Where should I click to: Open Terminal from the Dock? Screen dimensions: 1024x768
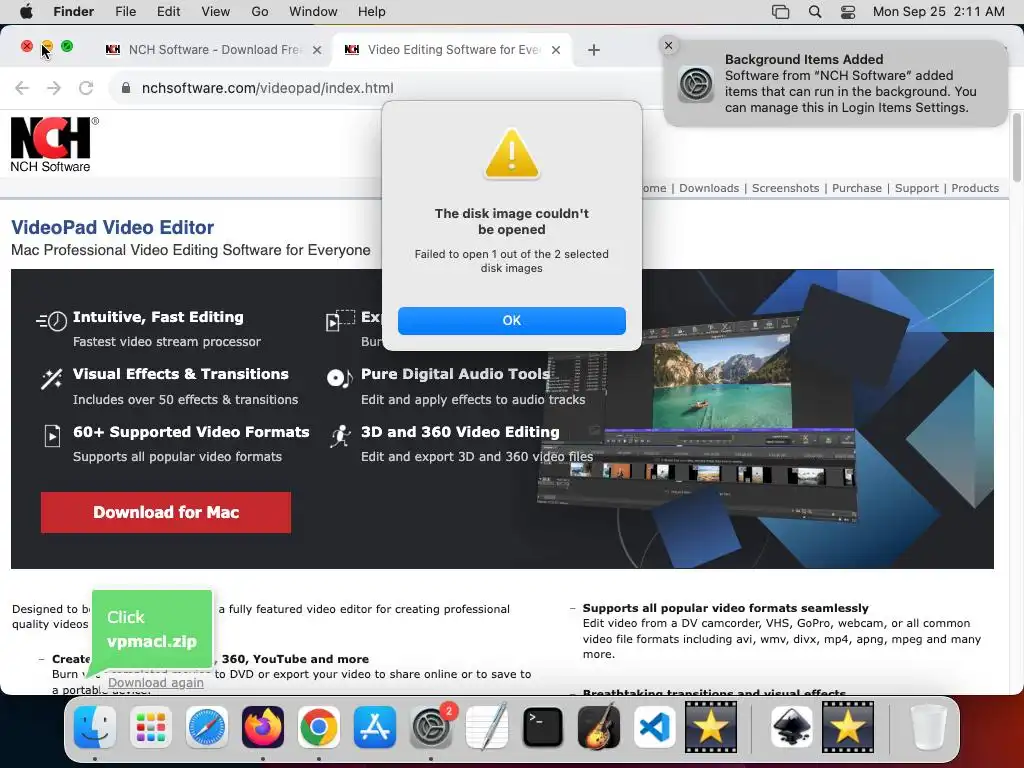click(543, 727)
